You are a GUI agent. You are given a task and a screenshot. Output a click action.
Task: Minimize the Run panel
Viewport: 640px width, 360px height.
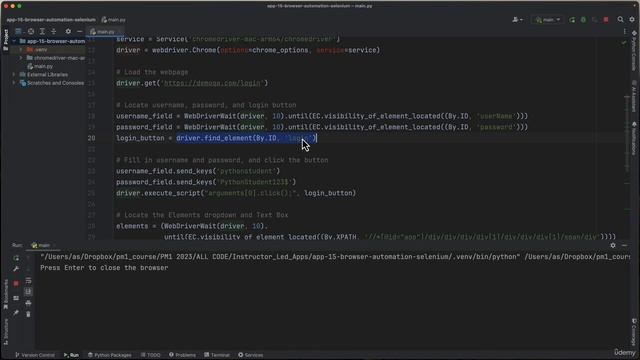(624, 245)
